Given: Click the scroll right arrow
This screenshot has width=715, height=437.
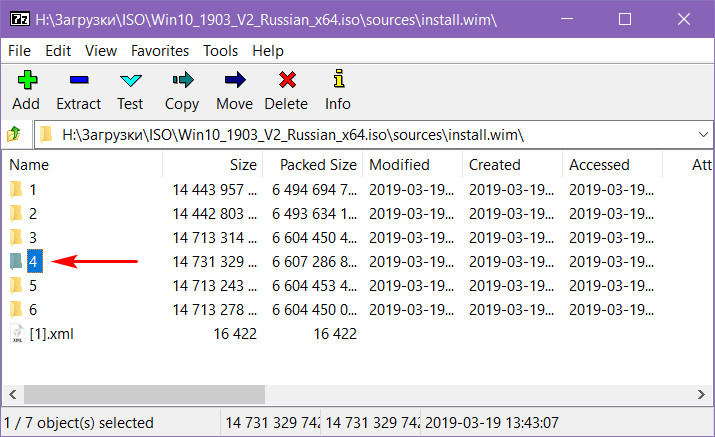Looking at the screenshot, I should point(701,394).
